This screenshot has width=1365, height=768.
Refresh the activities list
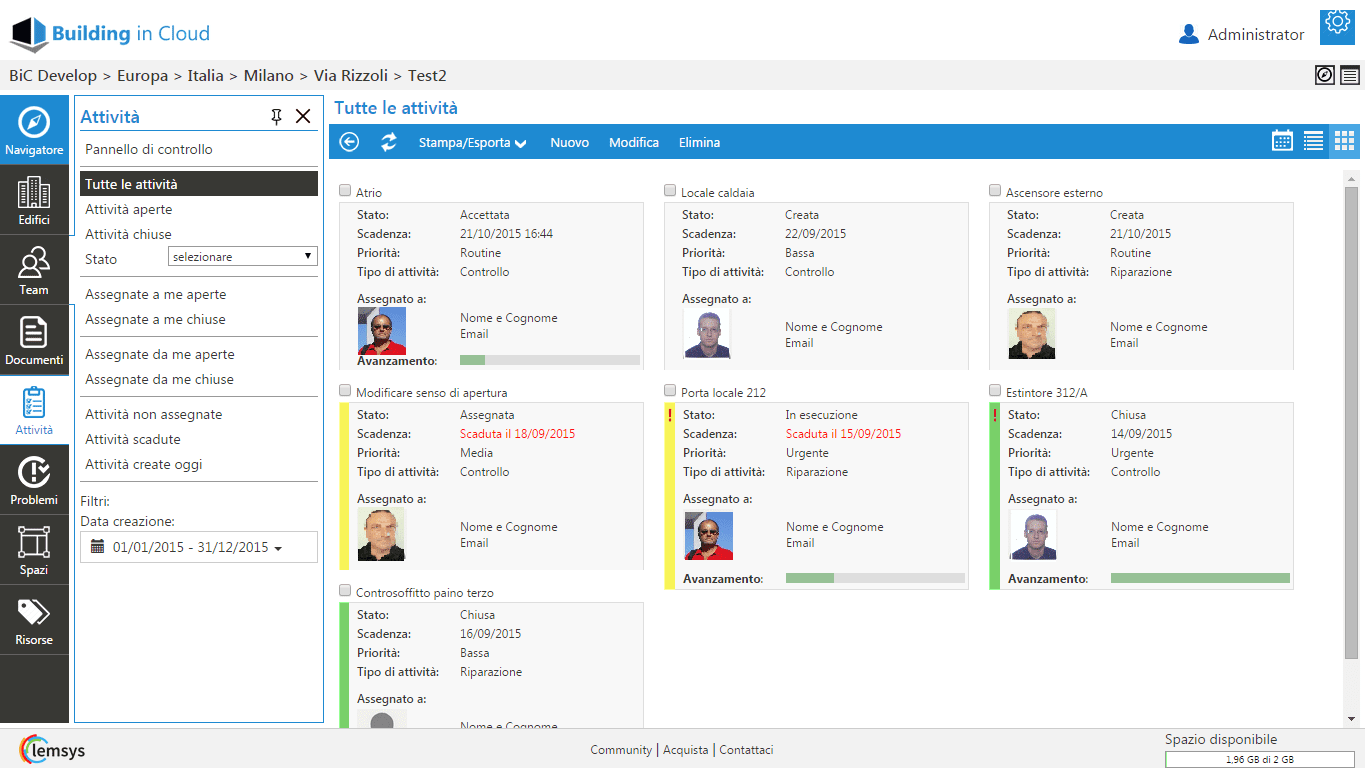click(x=389, y=142)
